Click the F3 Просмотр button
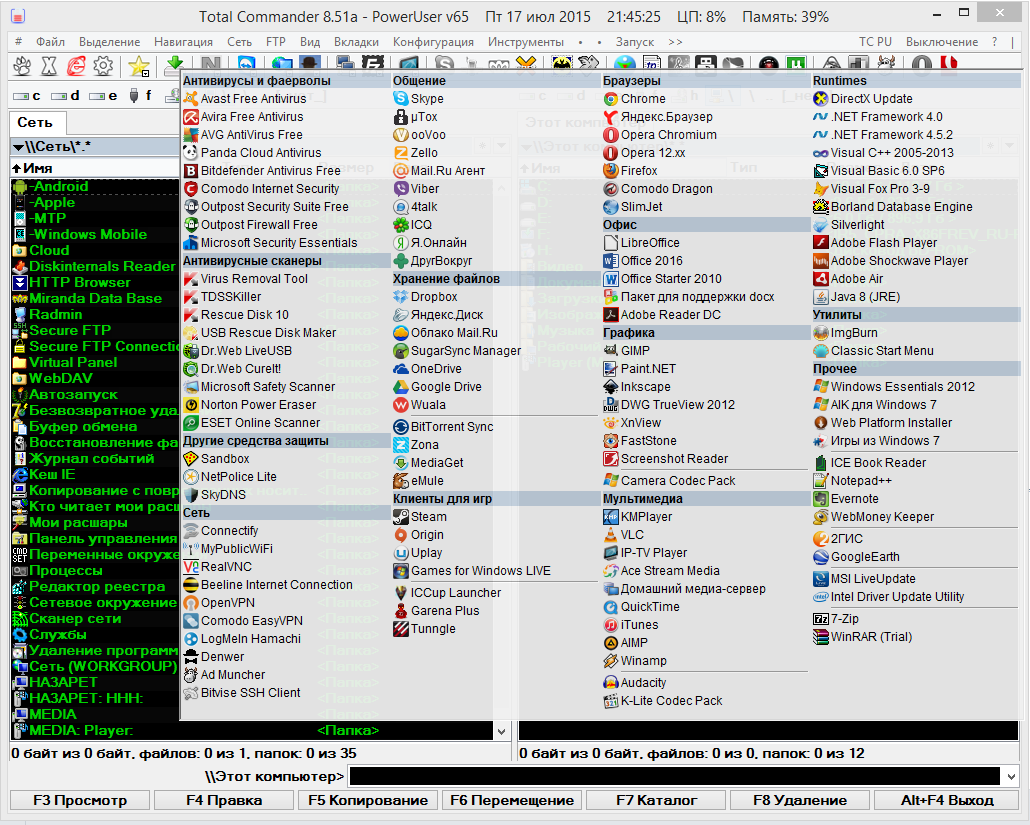 click(x=80, y=801)
